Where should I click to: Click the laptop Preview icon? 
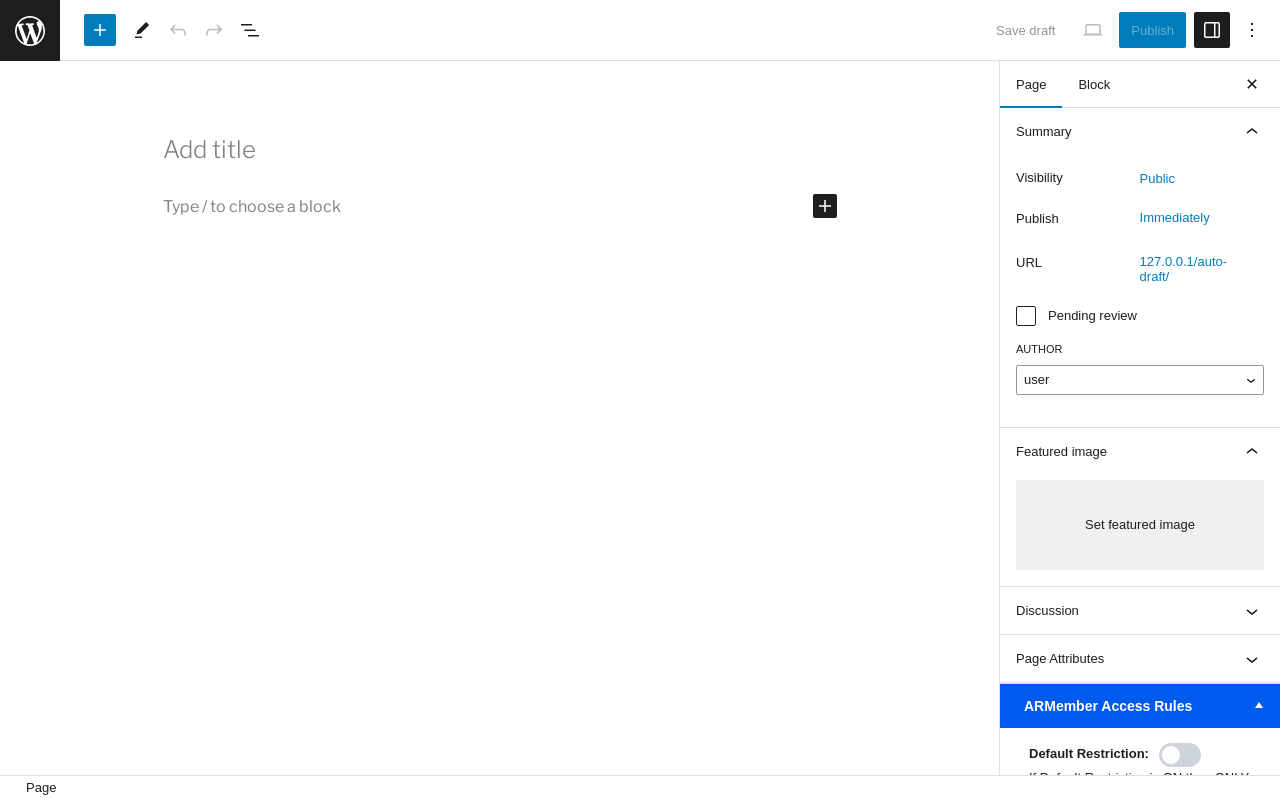[x=1093, y=30]
